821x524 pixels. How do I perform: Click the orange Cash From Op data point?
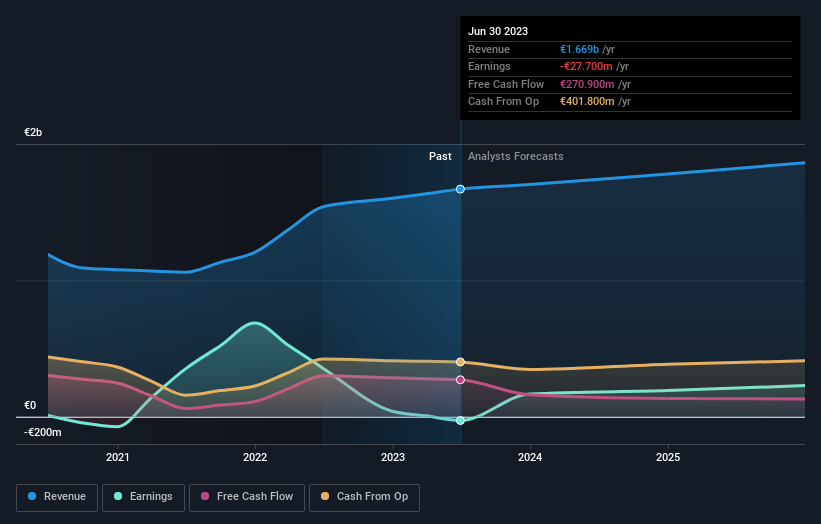(x=460, y=362)
